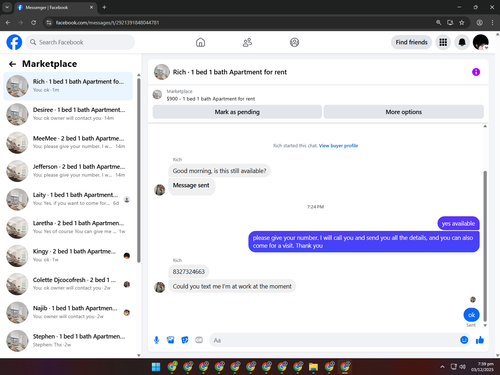Click More options button
The height and width of the screenshot is (375, 500).
(x=404, y=112)
